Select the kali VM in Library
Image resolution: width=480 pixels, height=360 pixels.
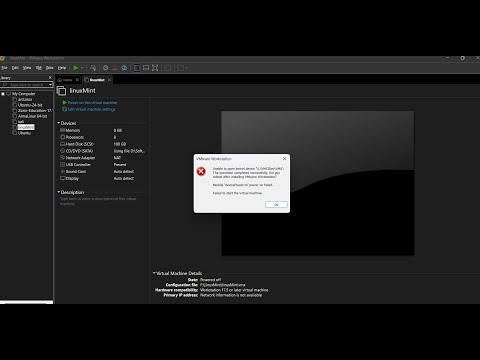tap(21, 122)
